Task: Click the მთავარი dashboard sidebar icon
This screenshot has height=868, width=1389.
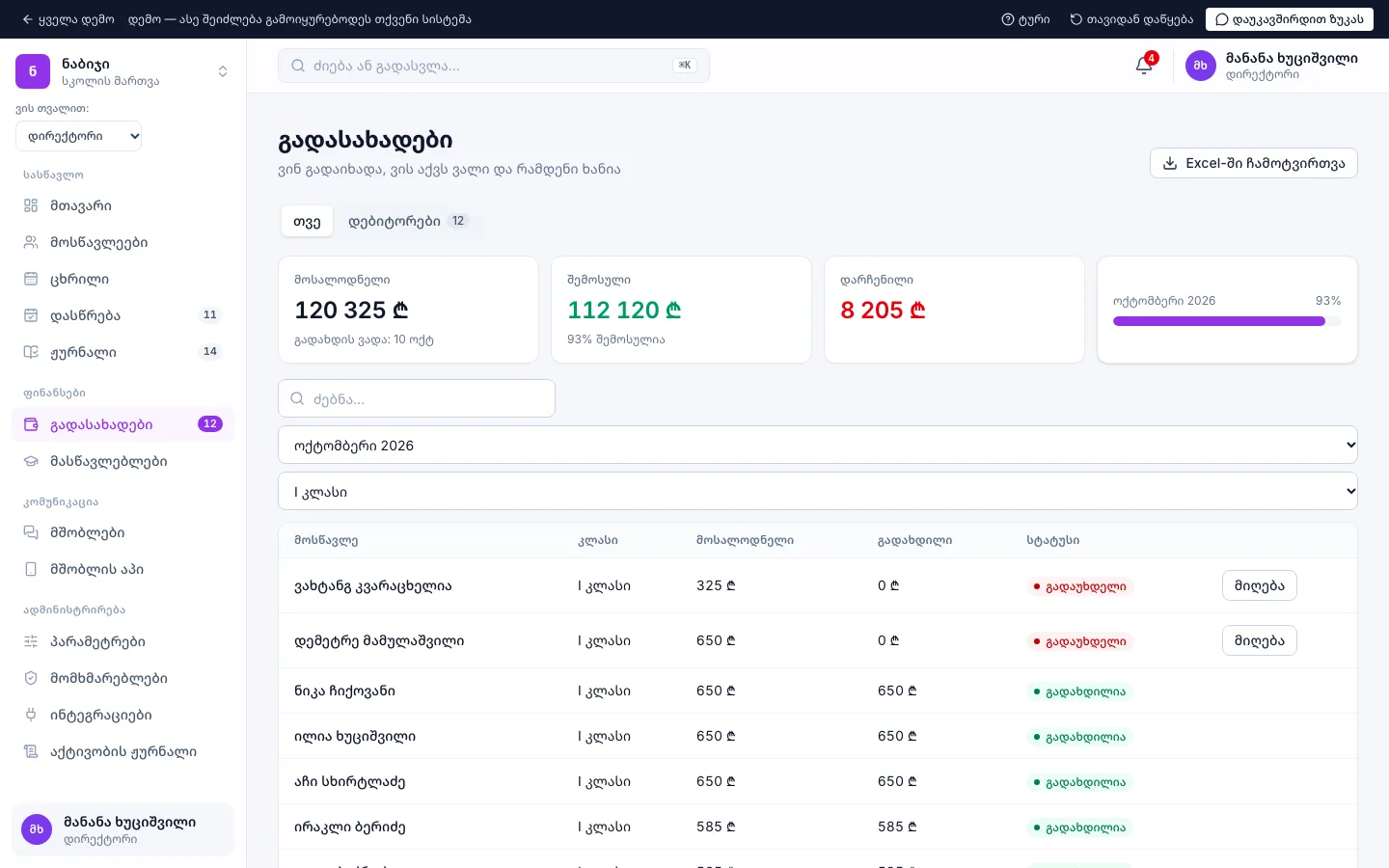Action: point(31,205)
